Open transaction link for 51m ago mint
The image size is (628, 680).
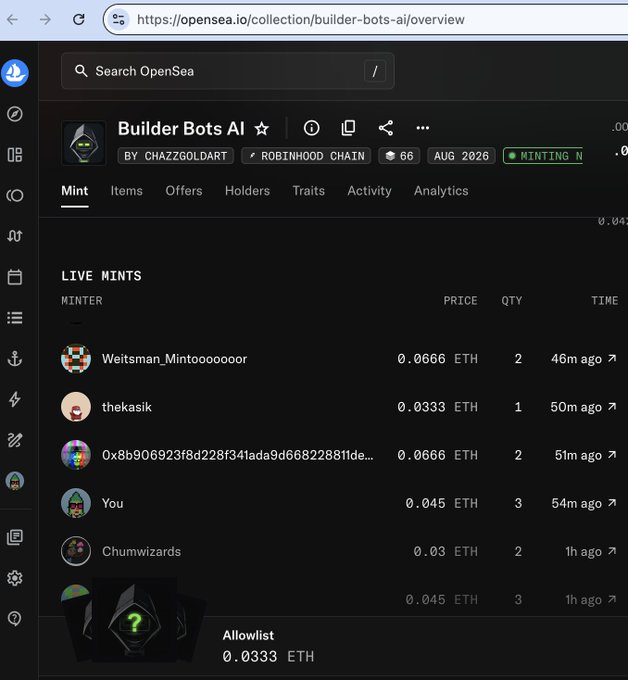(x=612, y=455)
